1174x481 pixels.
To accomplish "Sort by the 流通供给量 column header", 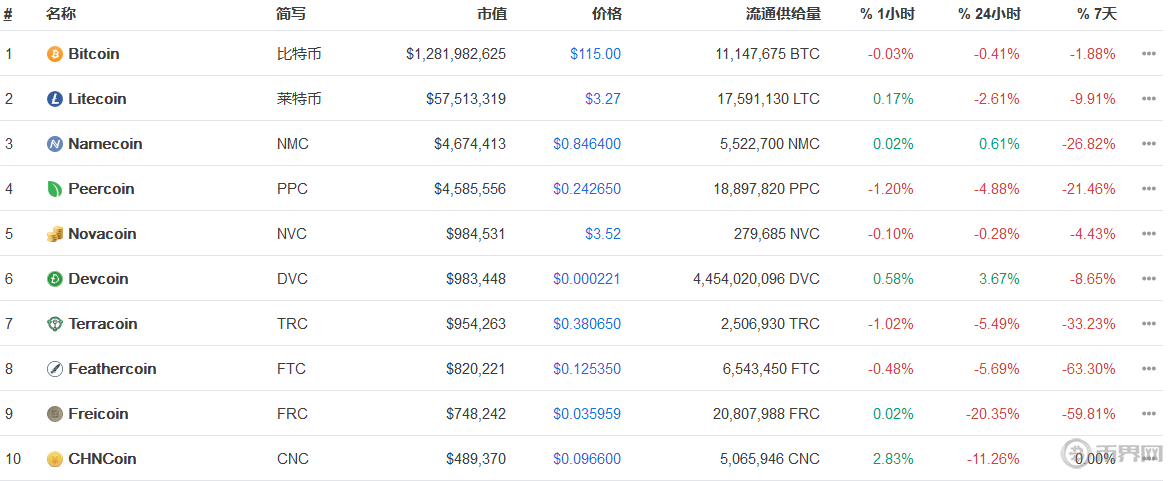I will tap(783, 13).
